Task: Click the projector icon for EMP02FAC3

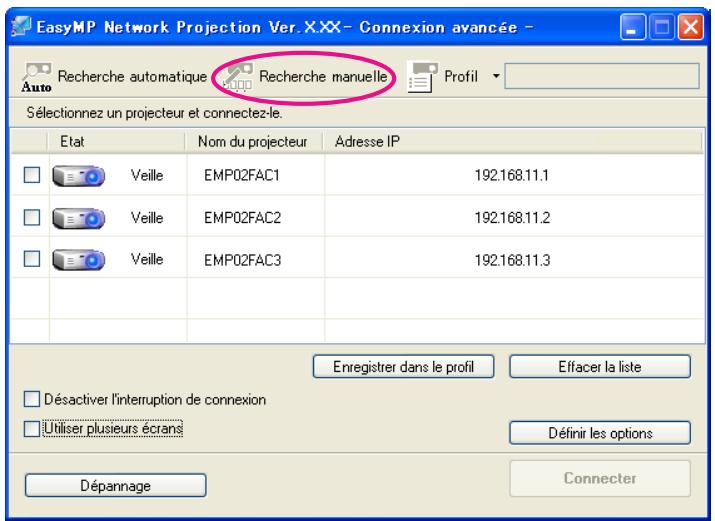Action: click(x=78, y=259)
